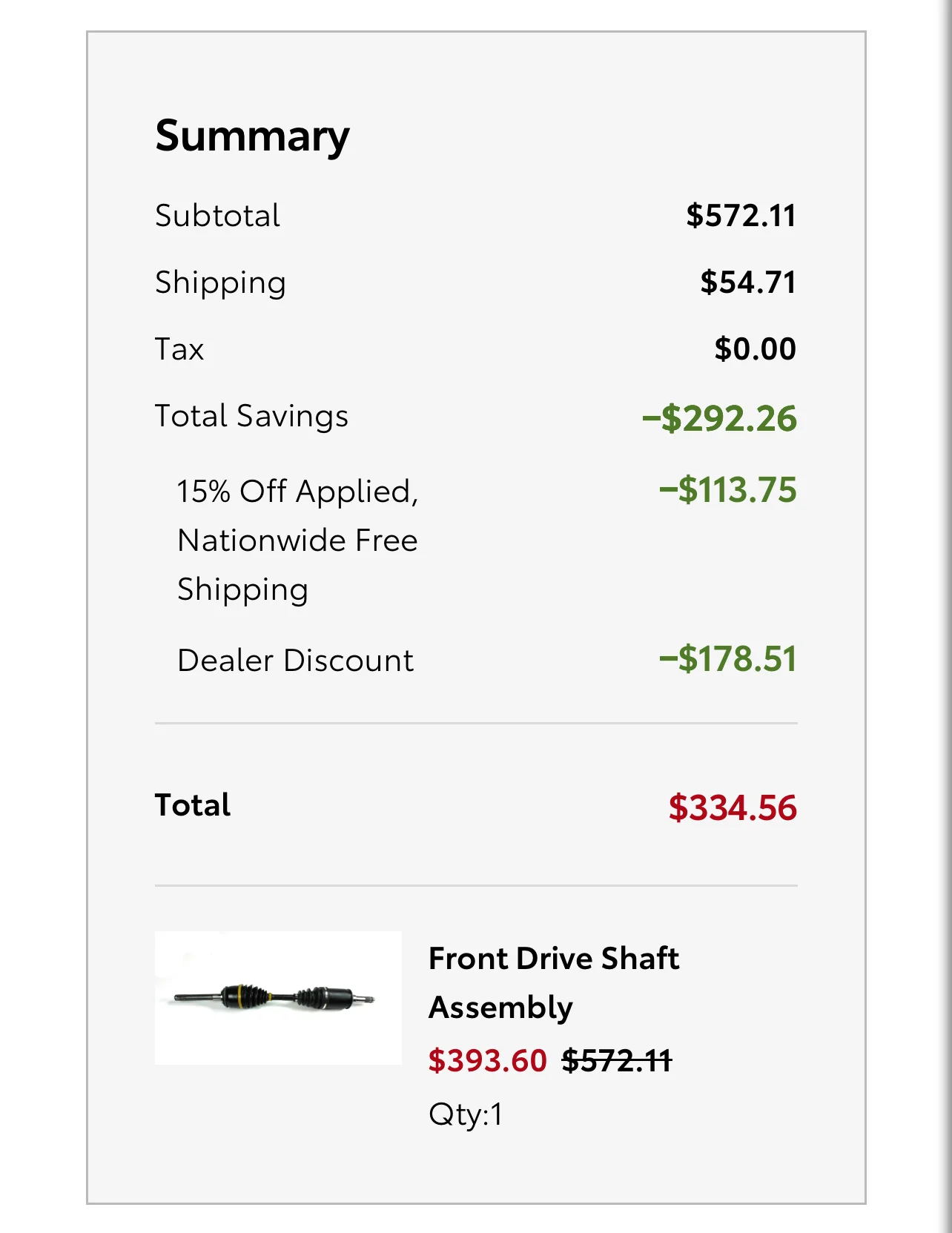Screen dimensions: 952x1233
Task: Click the bold Total label
Action: coord(193,805)
